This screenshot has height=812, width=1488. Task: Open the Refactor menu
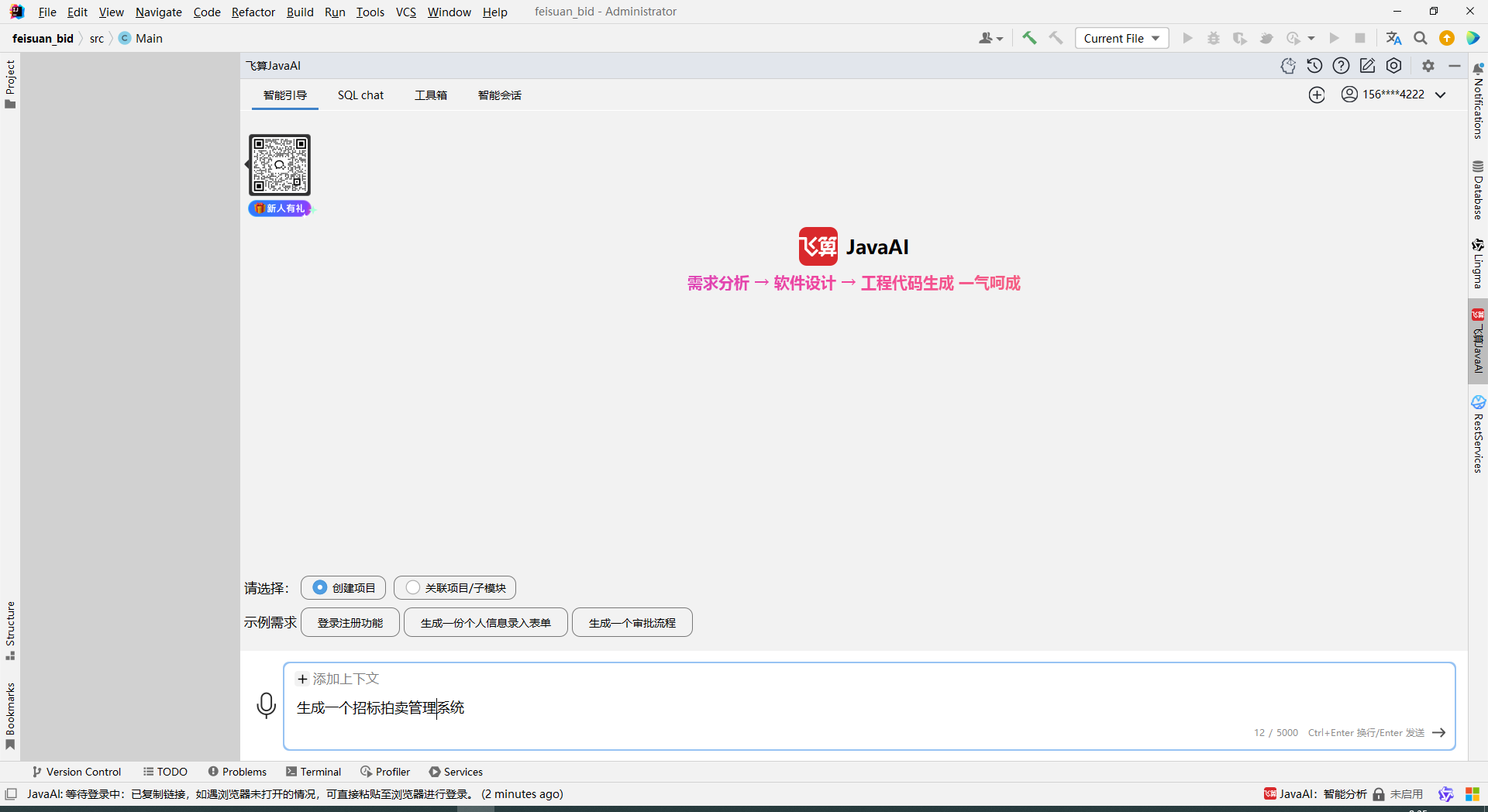click(253, 12)
